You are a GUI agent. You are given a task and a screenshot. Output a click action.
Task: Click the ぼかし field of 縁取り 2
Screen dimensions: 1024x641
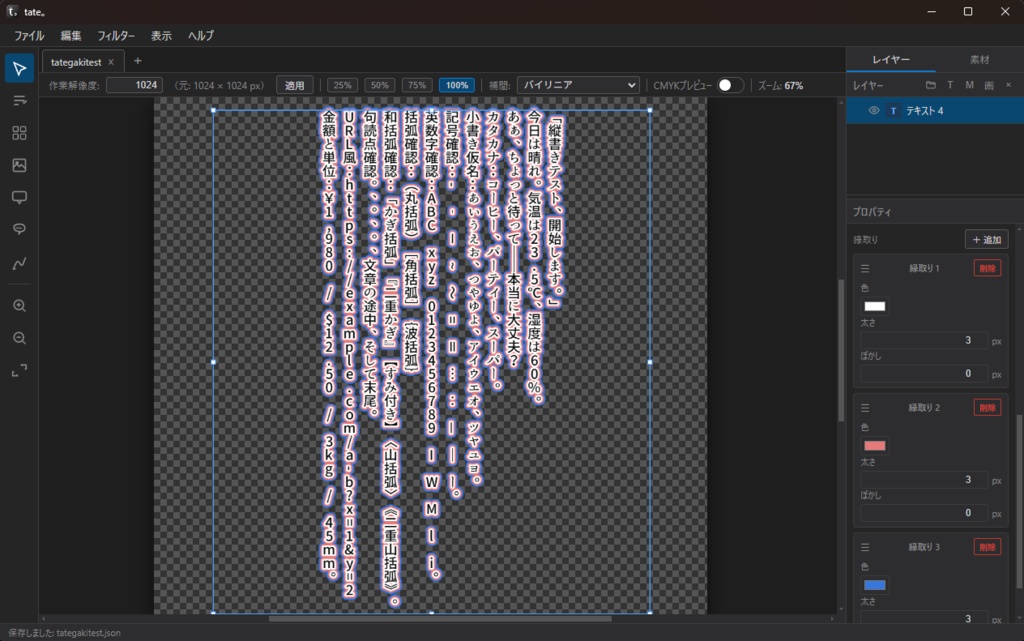pyautogui.click(x=923, y=513)
